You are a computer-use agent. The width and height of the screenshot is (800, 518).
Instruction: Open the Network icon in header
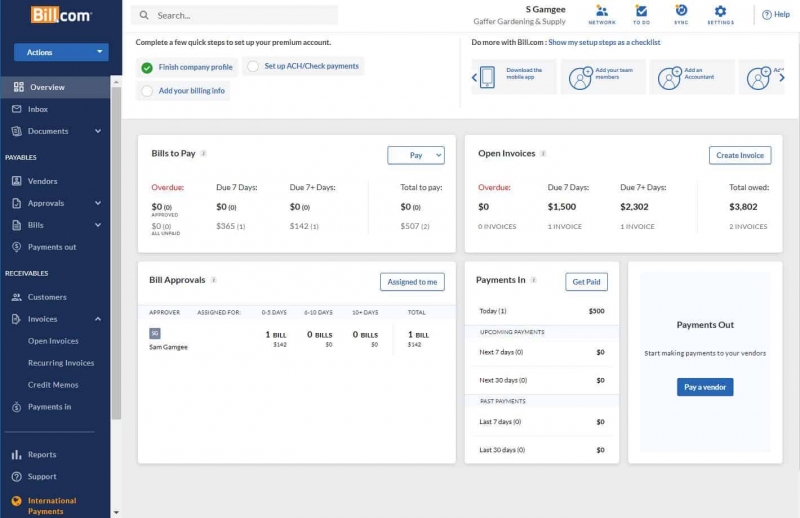(x=602, y=11)
